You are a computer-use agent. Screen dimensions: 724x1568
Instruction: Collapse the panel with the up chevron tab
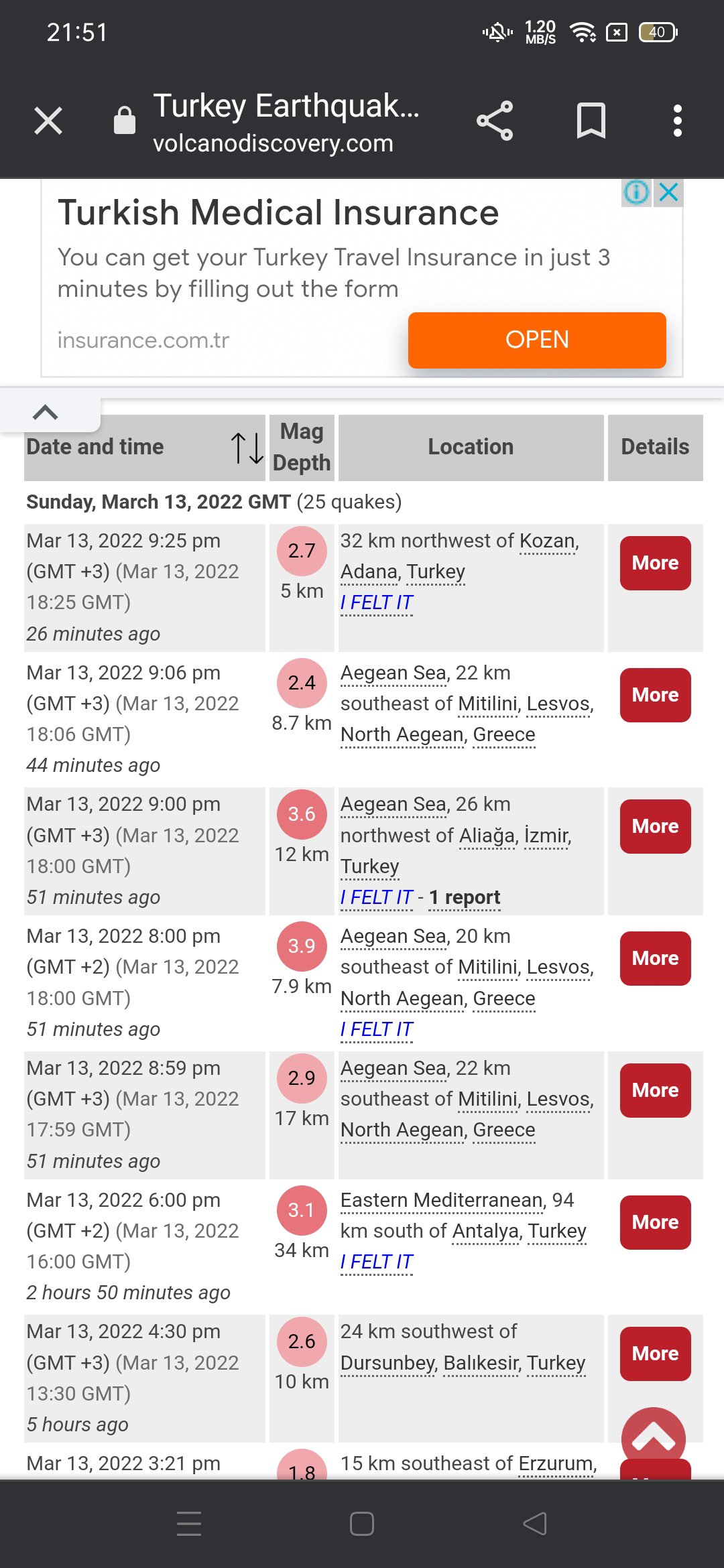point(46,413)
